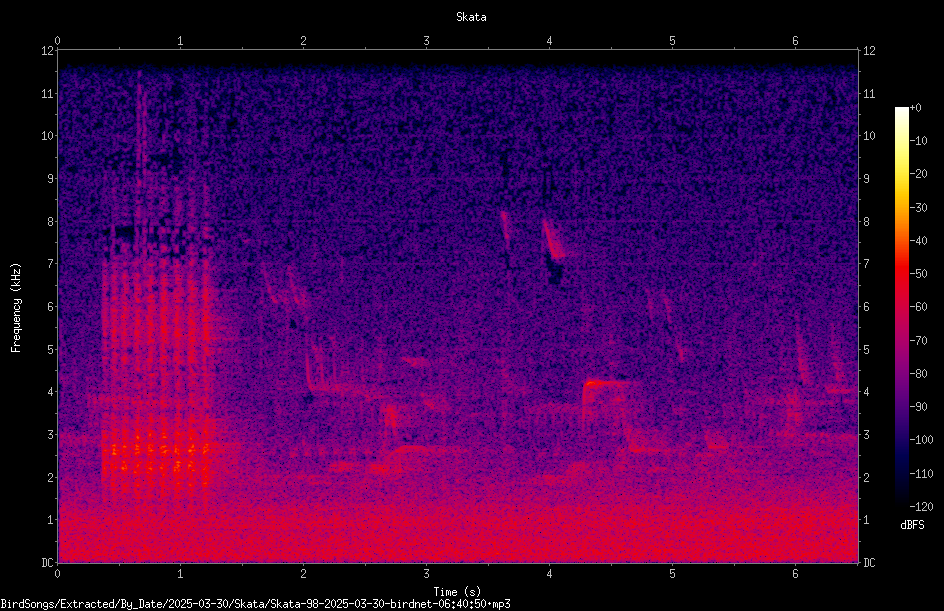Click the -60 color scale label
This screenshot has height=611, width=944.
(918, 307)
